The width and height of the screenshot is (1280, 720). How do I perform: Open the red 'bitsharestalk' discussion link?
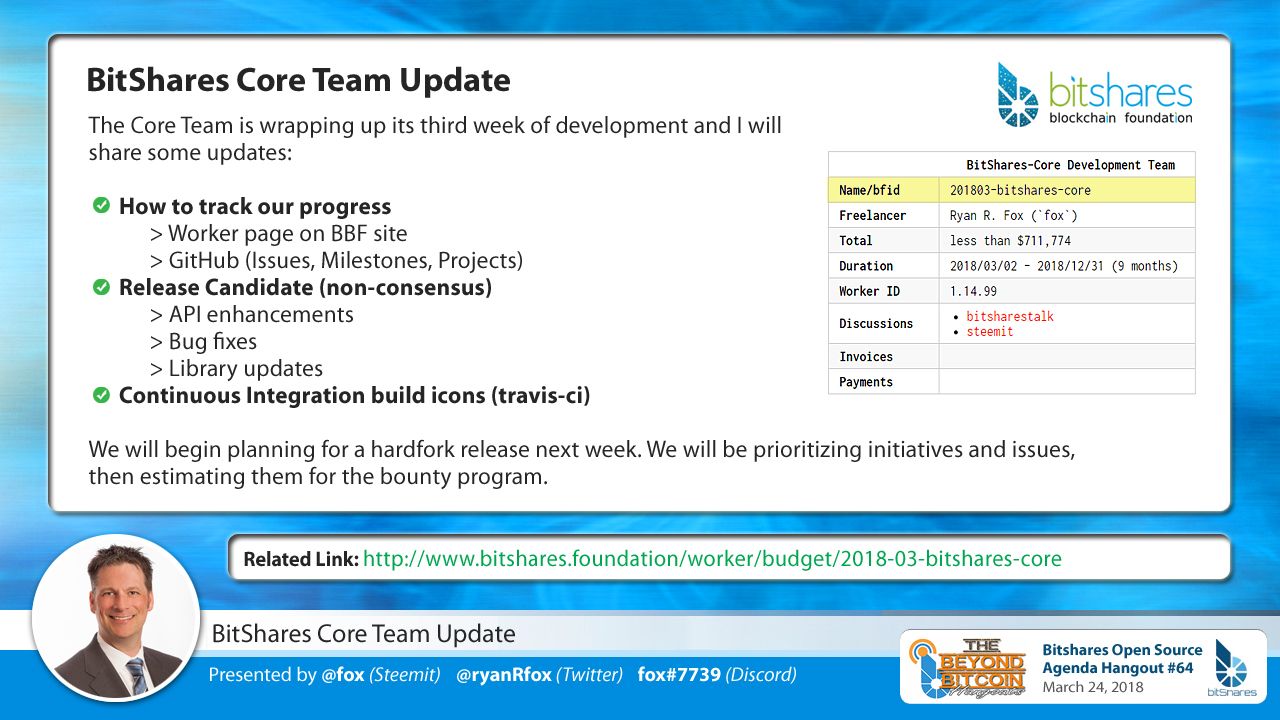[x=1010, y=316]
